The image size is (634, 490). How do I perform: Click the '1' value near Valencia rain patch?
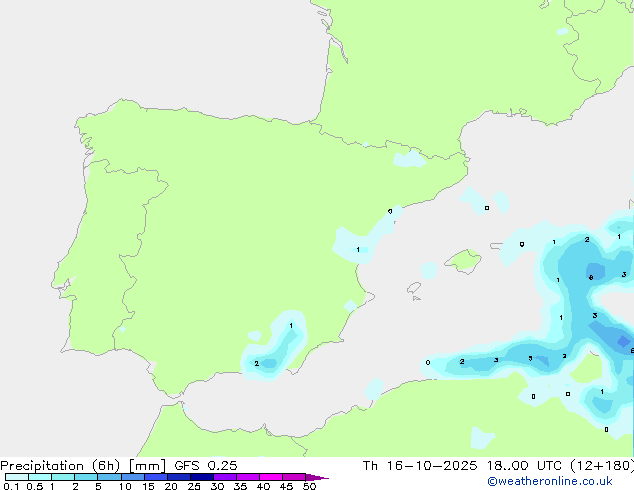(358, 249)
